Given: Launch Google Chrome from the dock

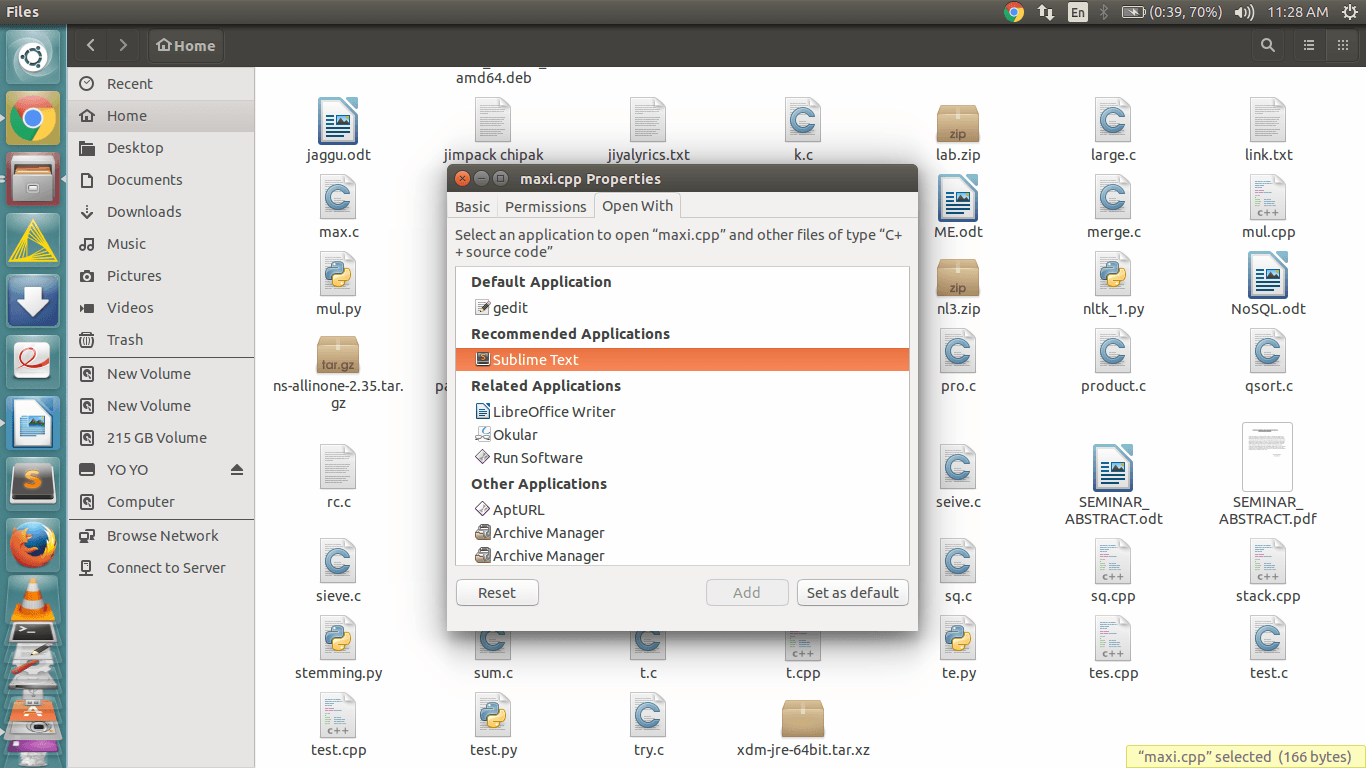Looking at the screenshot, I should click(x=33, y=120).
